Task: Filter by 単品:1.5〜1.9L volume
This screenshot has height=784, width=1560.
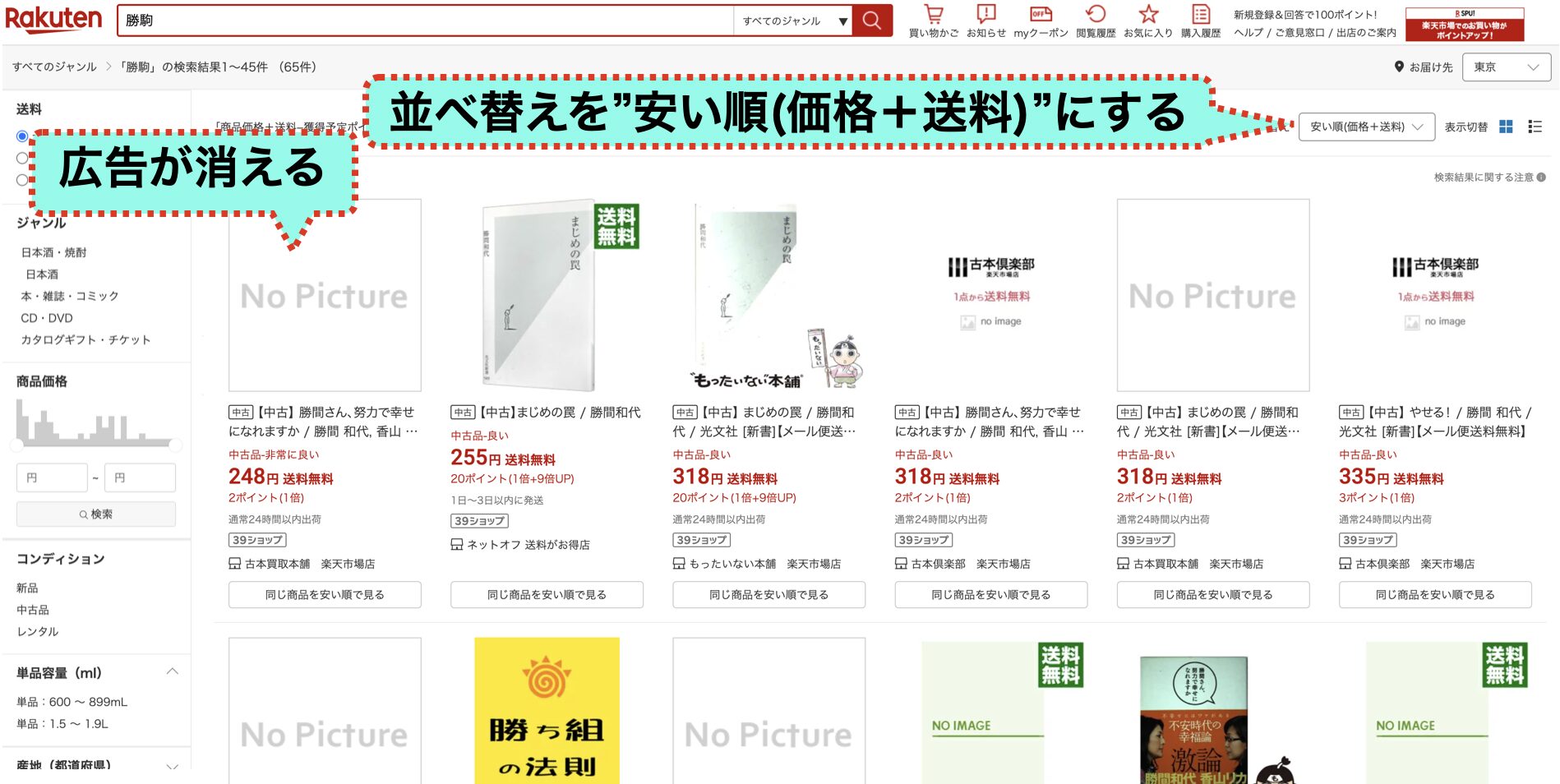Action: [x=62, y=724]
